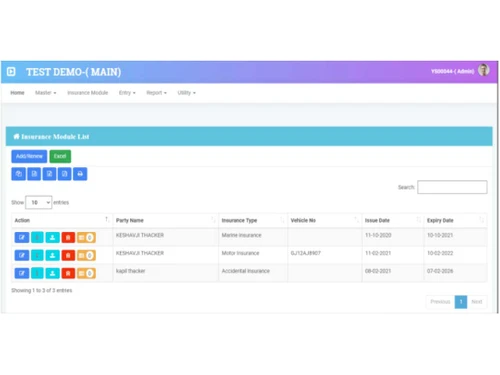Expand the Report menu
Screen dimensions: 500x375
point(156,93)
